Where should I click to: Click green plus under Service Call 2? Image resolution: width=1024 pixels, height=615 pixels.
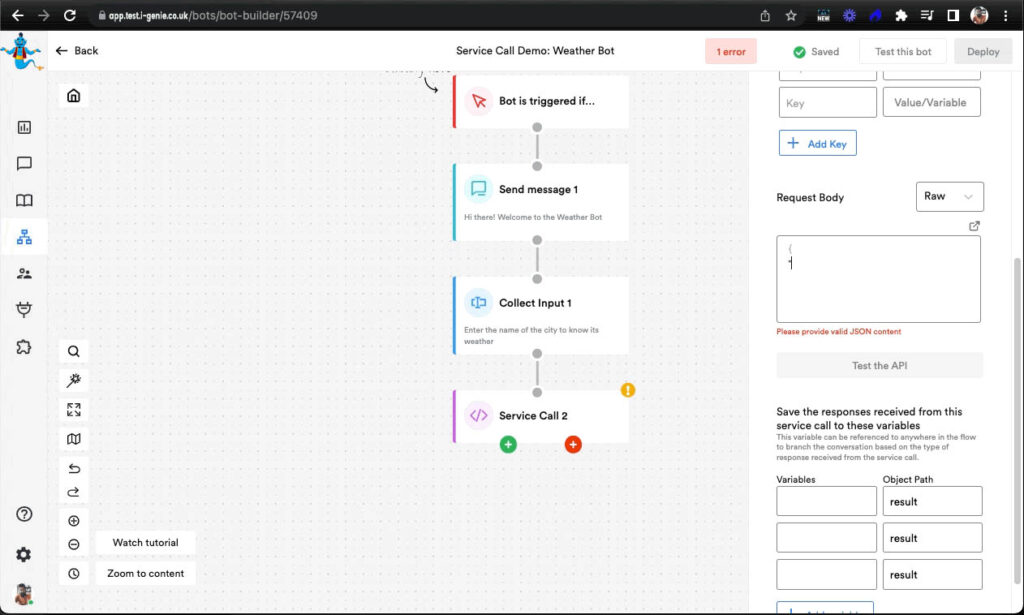click(508, 444)
